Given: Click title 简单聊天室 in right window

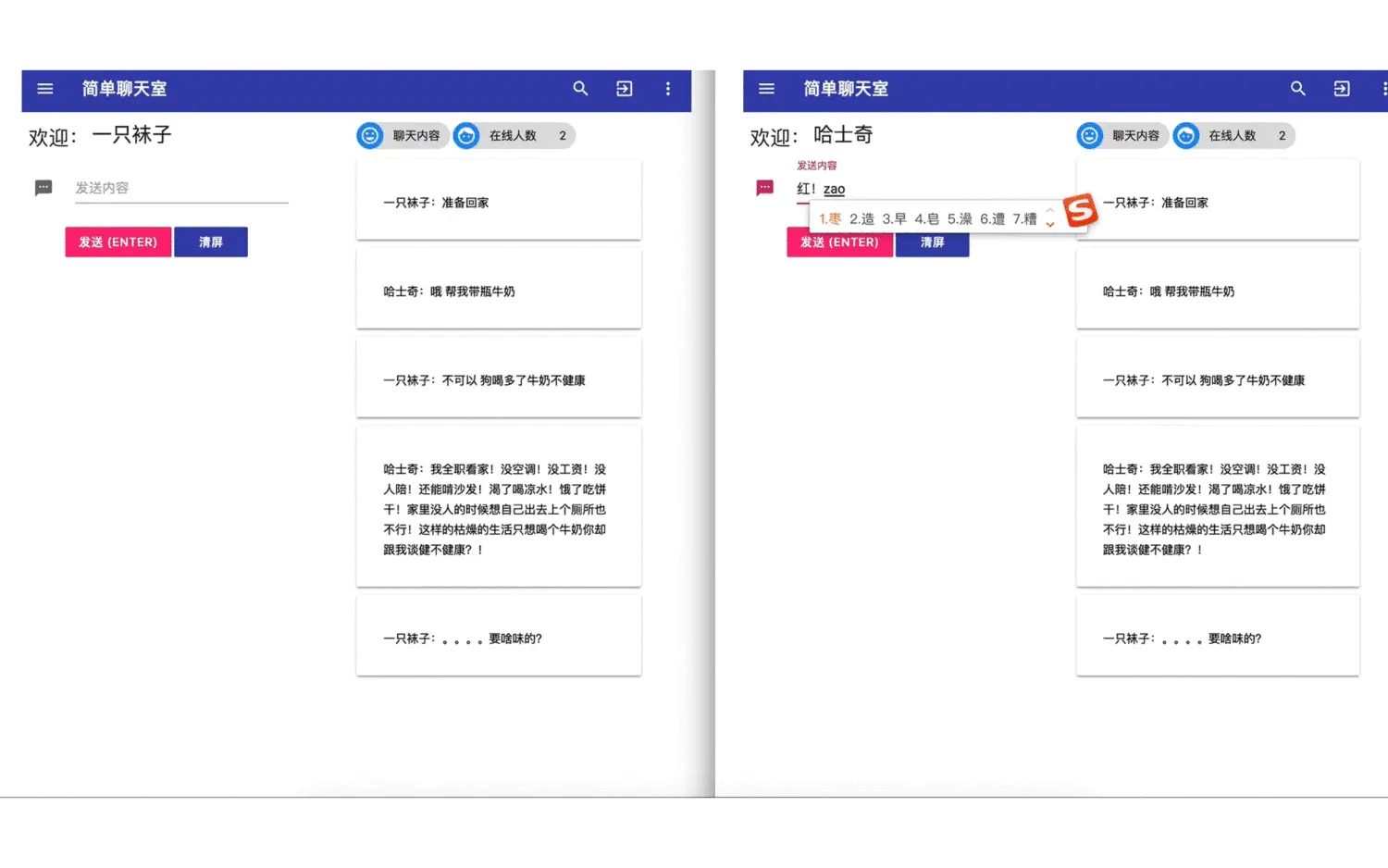Looking at the screenshot, I should [x=846, y=89].
